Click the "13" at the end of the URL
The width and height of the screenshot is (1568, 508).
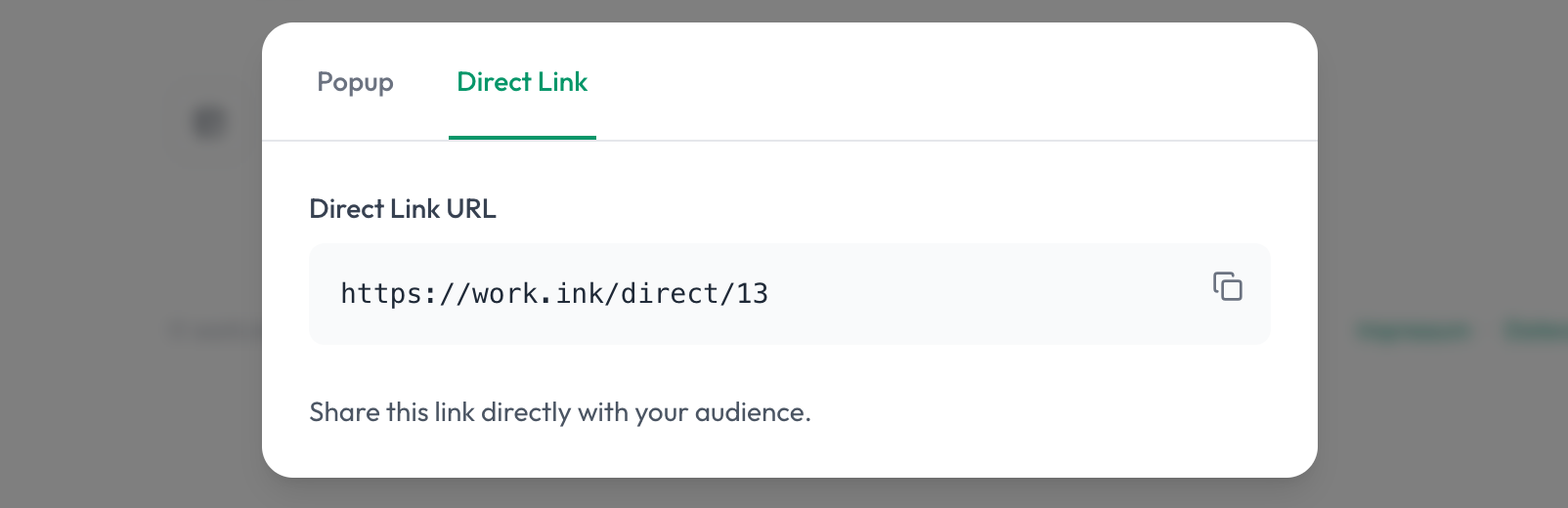coord(753,293)
